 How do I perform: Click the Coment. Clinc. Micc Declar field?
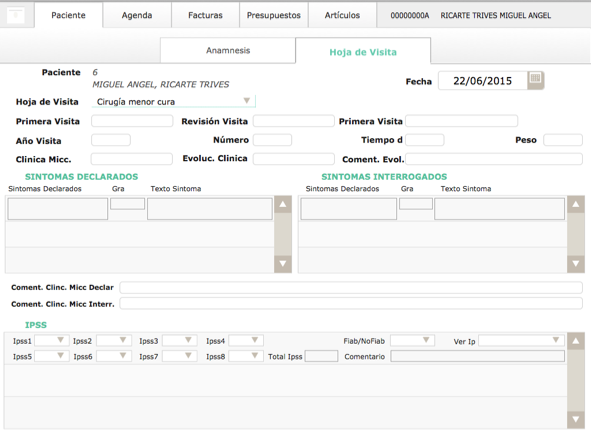pos(351,288)
